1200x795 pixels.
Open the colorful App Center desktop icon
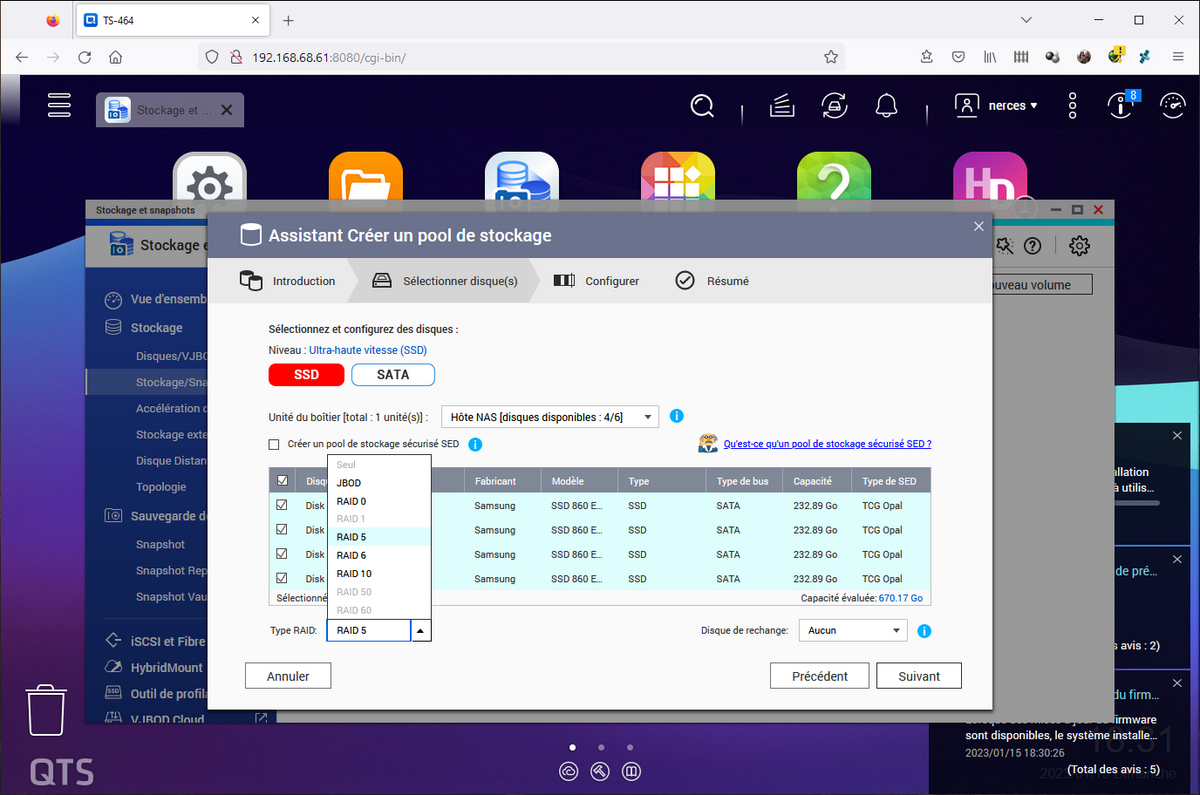pyautogui.click(x=678, y=178)
